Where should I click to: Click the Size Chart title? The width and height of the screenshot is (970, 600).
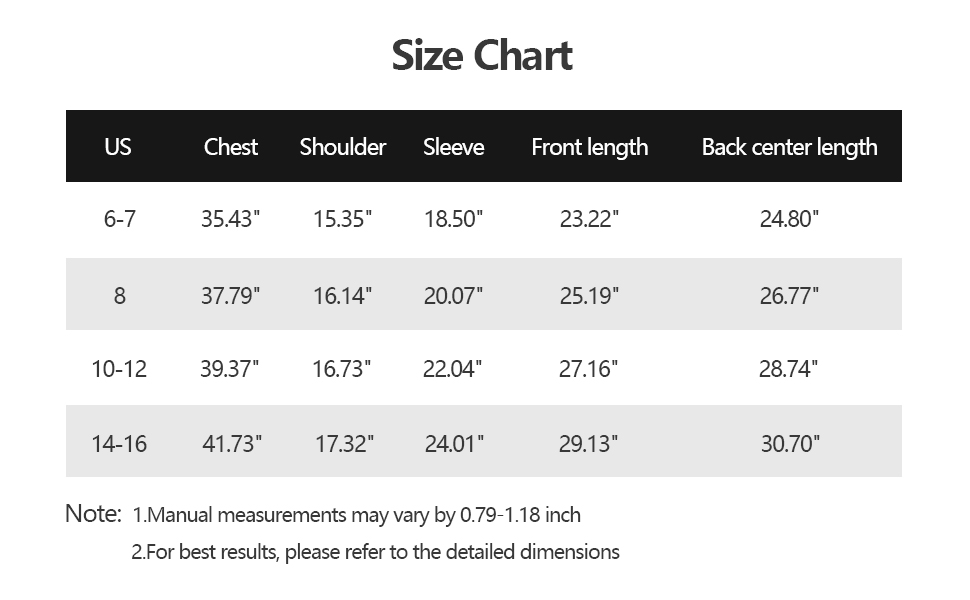(x=482, y=56)
